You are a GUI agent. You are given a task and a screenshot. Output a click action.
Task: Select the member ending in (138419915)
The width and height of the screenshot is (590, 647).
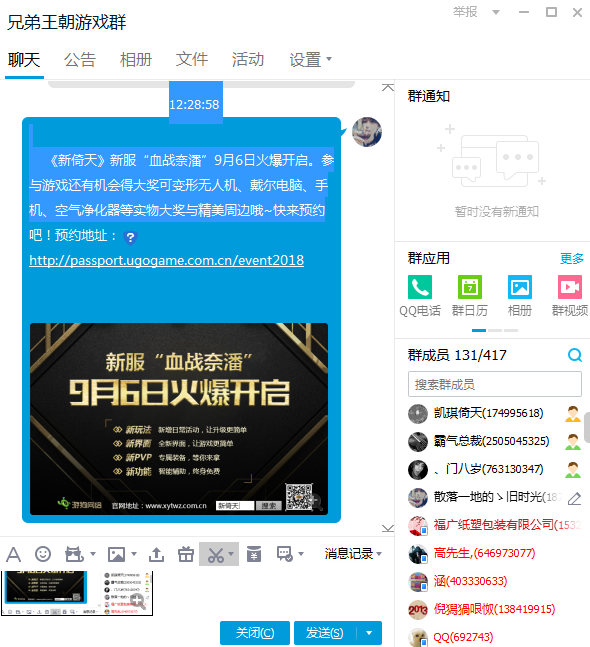494,609
